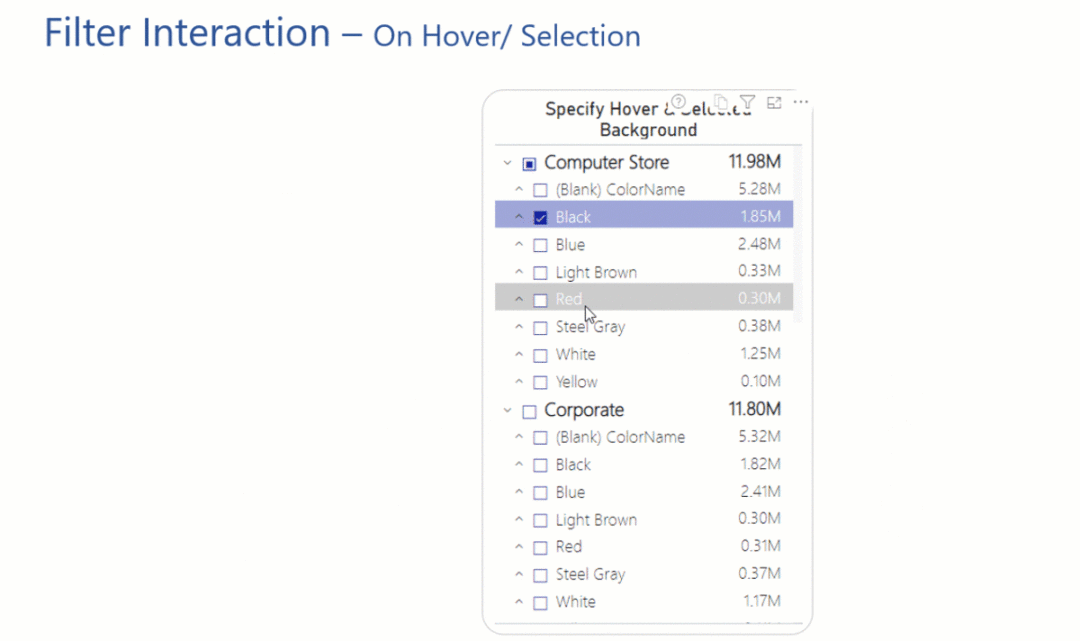Image resolution: width=1080 pixels, height=641 pixels.
Task: Open the More options ellipsis menu
Action: (800, 101)
